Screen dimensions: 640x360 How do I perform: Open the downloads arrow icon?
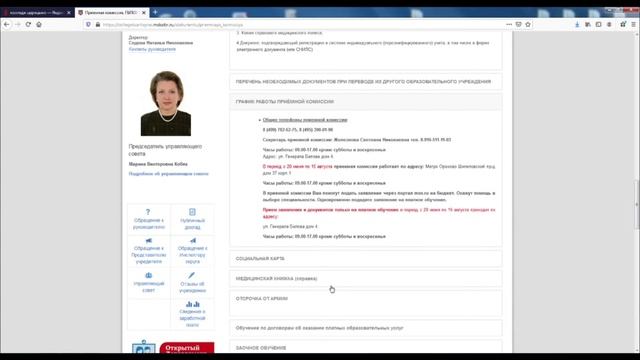(x=577, y=24)
